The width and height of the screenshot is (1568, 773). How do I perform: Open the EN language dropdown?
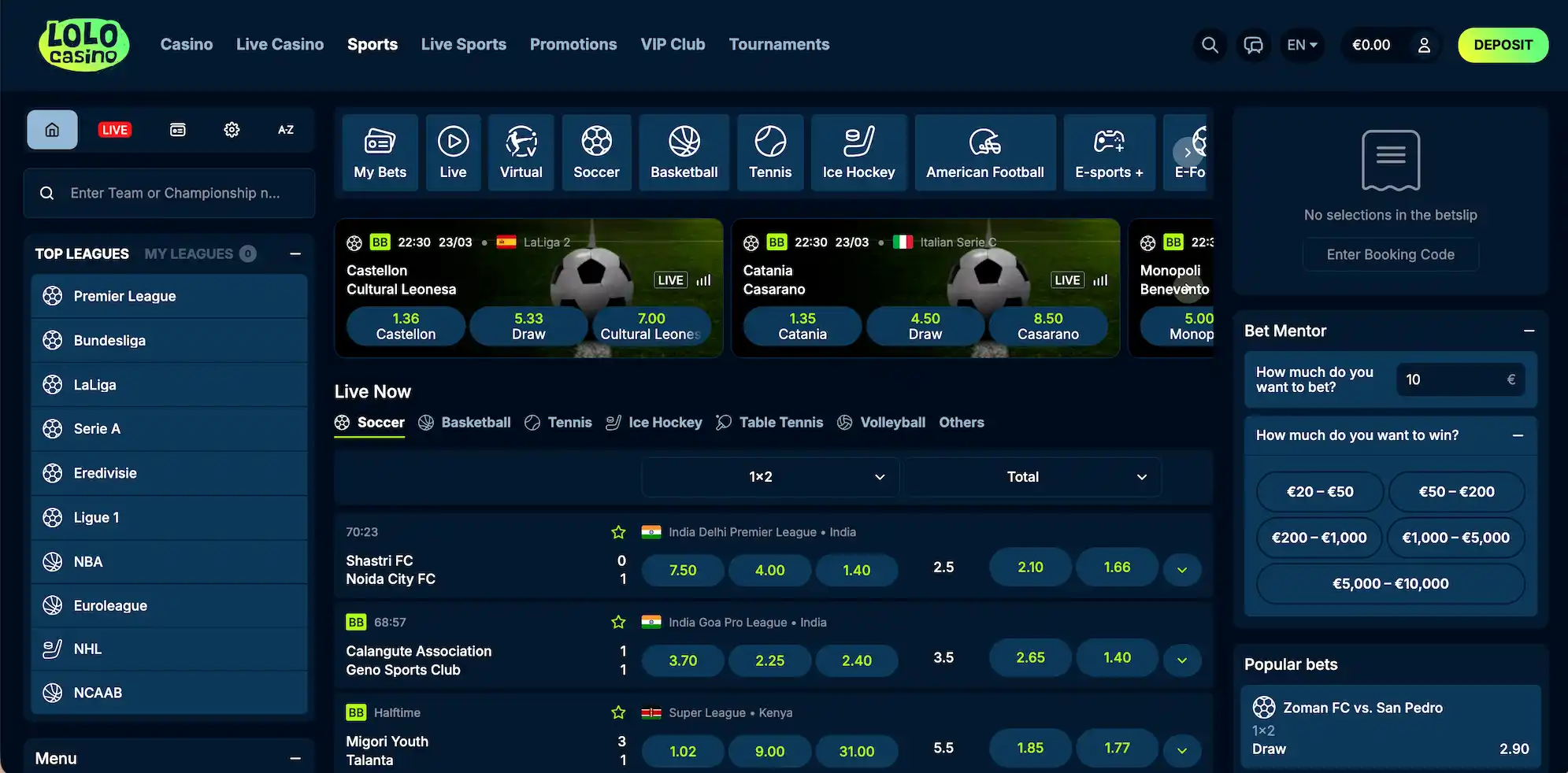1302,45
